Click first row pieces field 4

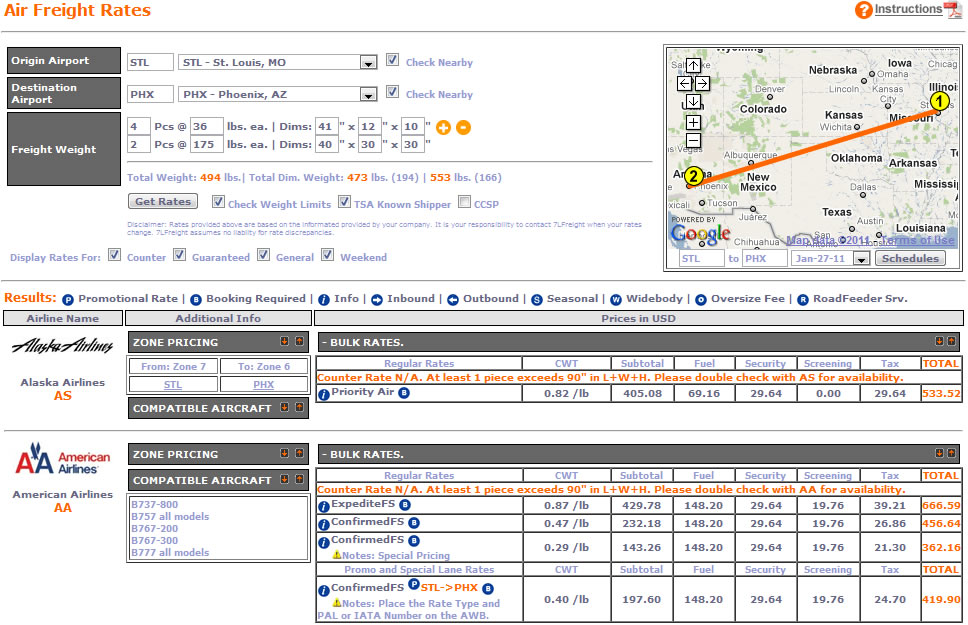pos(138,127)
